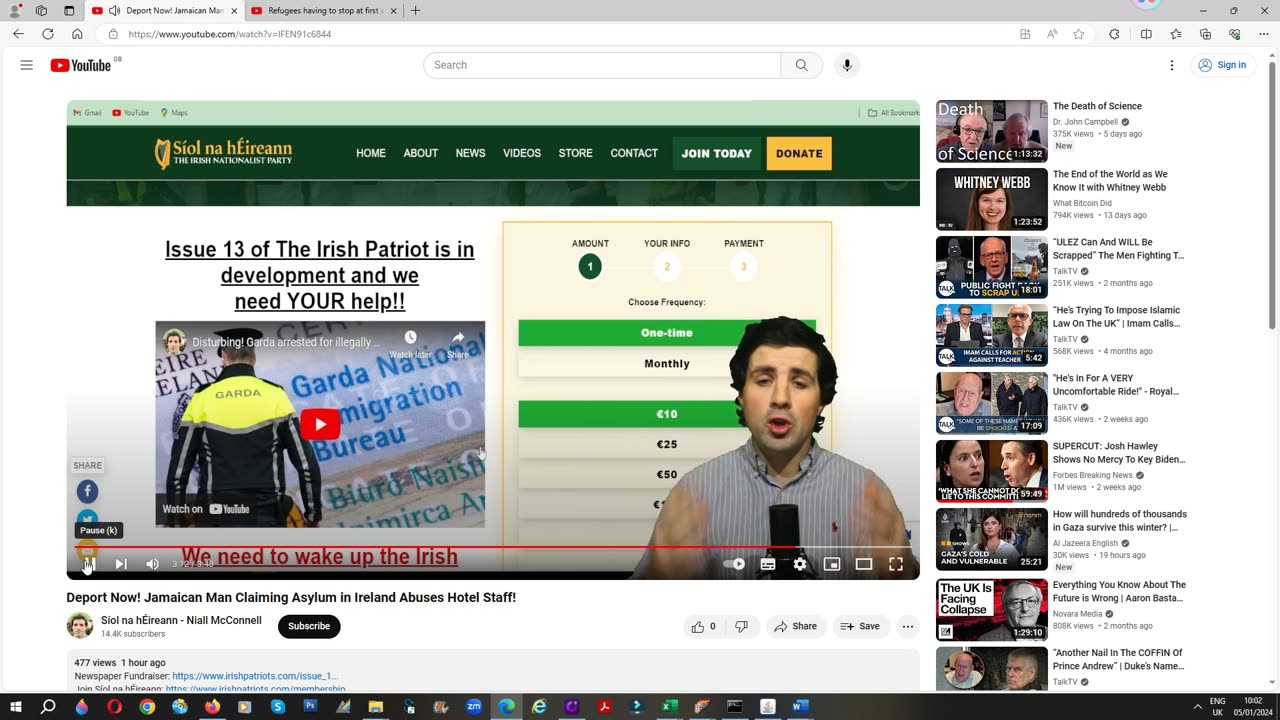Open irishpatriots.com issue fundraiser link

(x=255, y=676)
